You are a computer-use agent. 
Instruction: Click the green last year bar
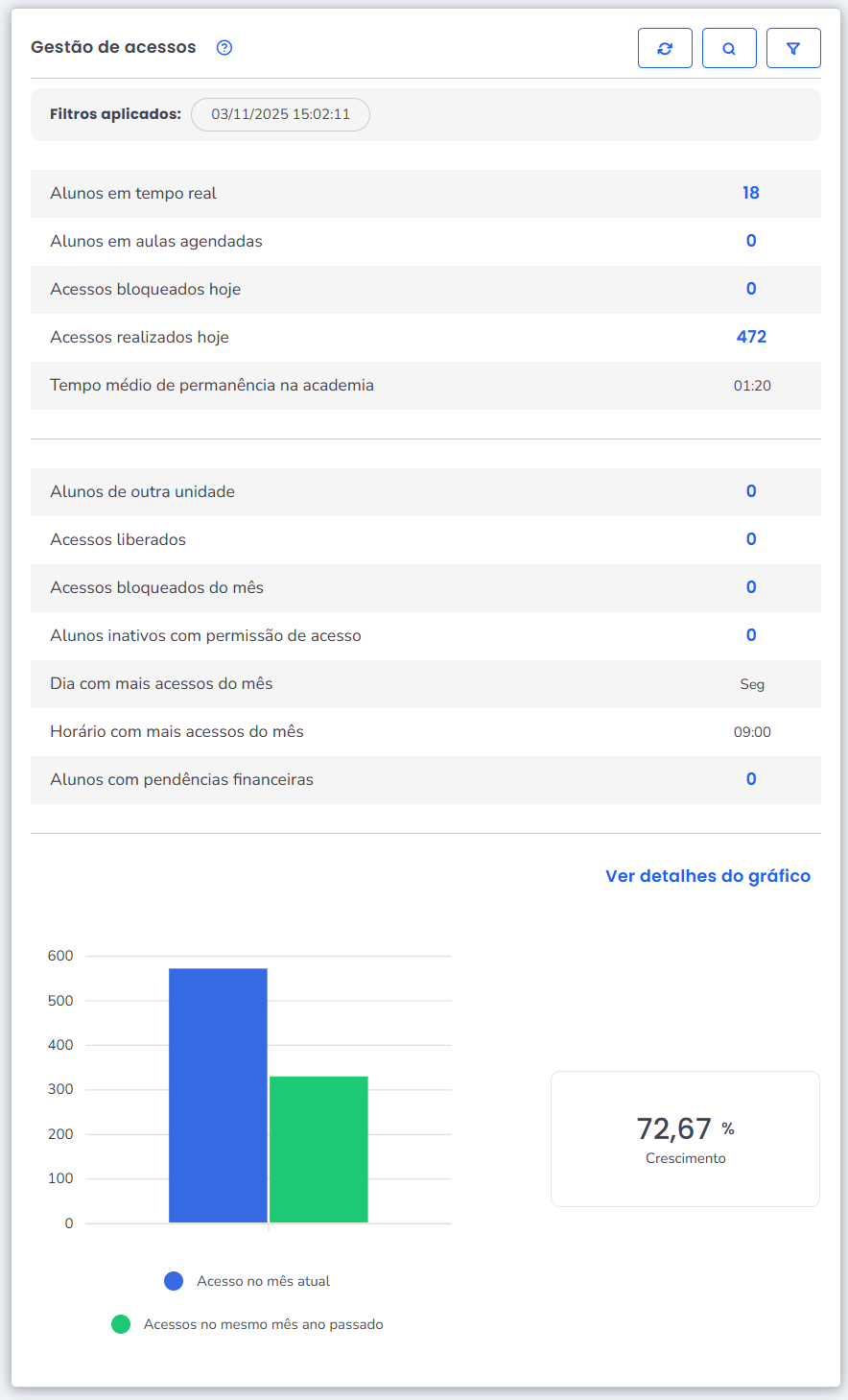pyautogui.click(x=318, y=1150)
